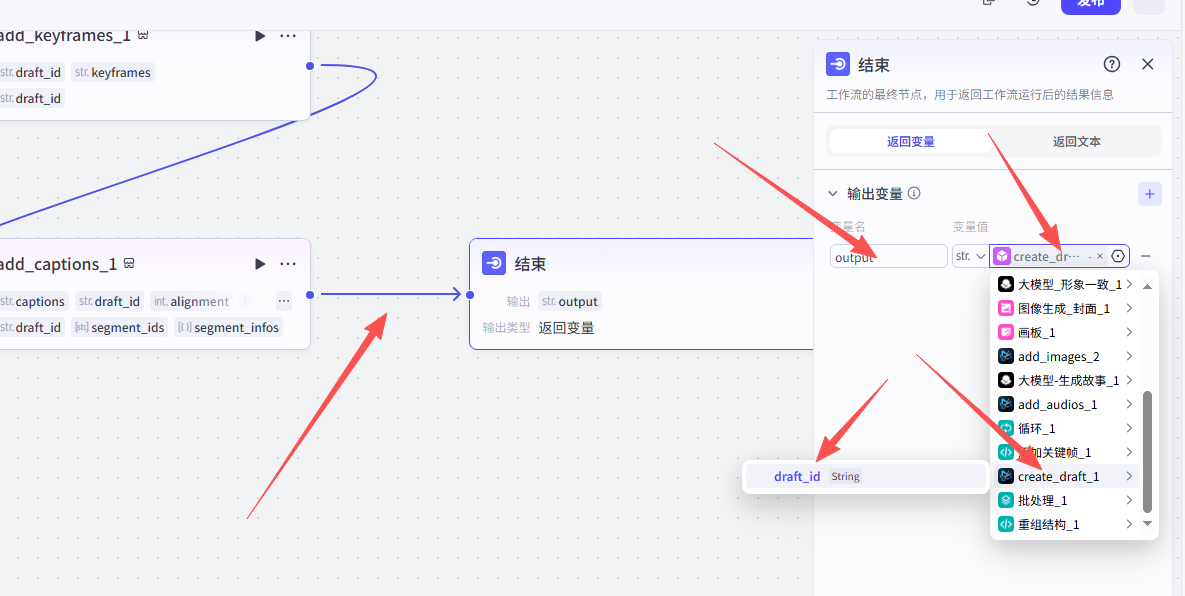
Task: Collapse the 输出变量 section
Action: coord(833,194)
